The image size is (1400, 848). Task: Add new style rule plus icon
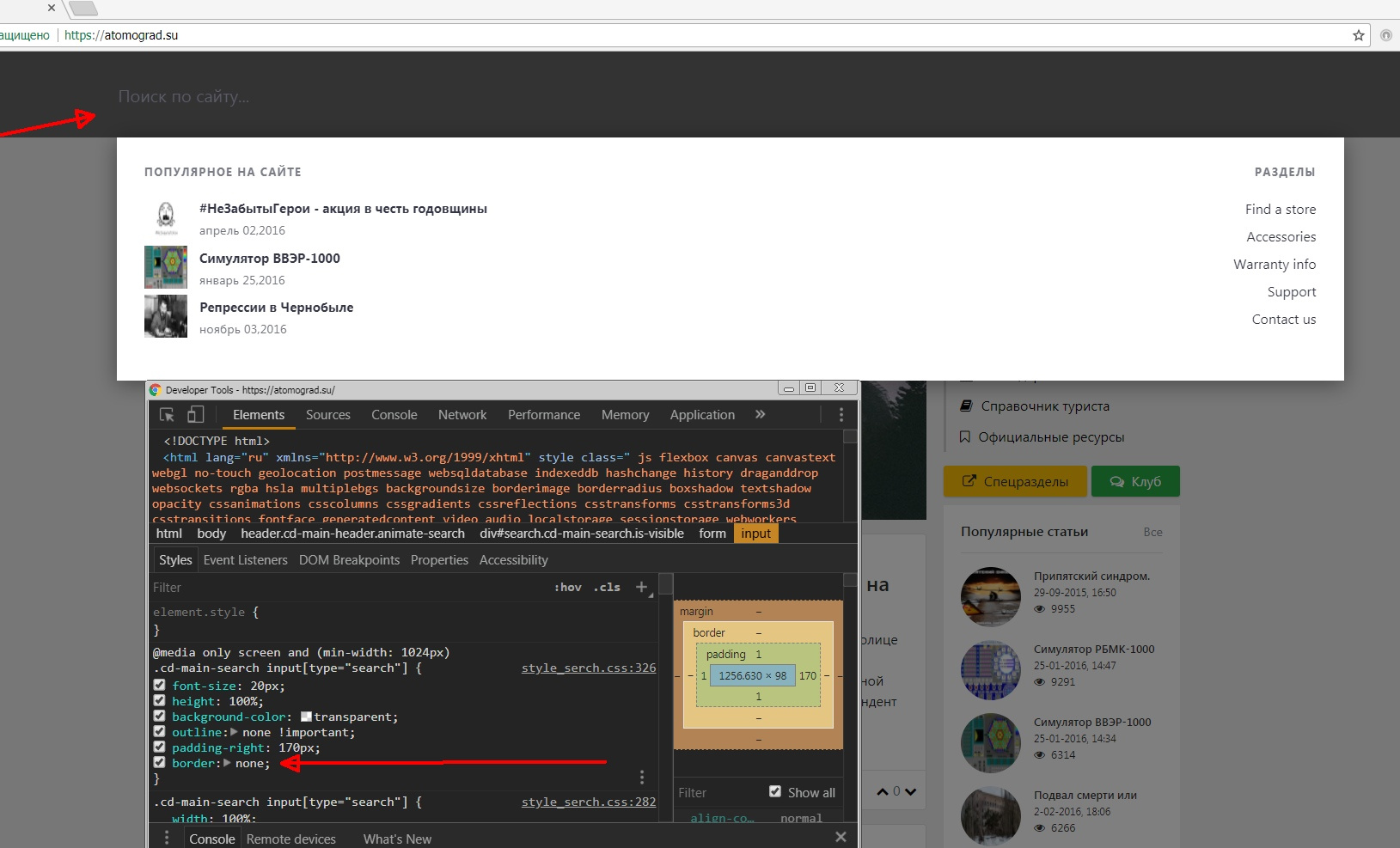coord(641,587)
